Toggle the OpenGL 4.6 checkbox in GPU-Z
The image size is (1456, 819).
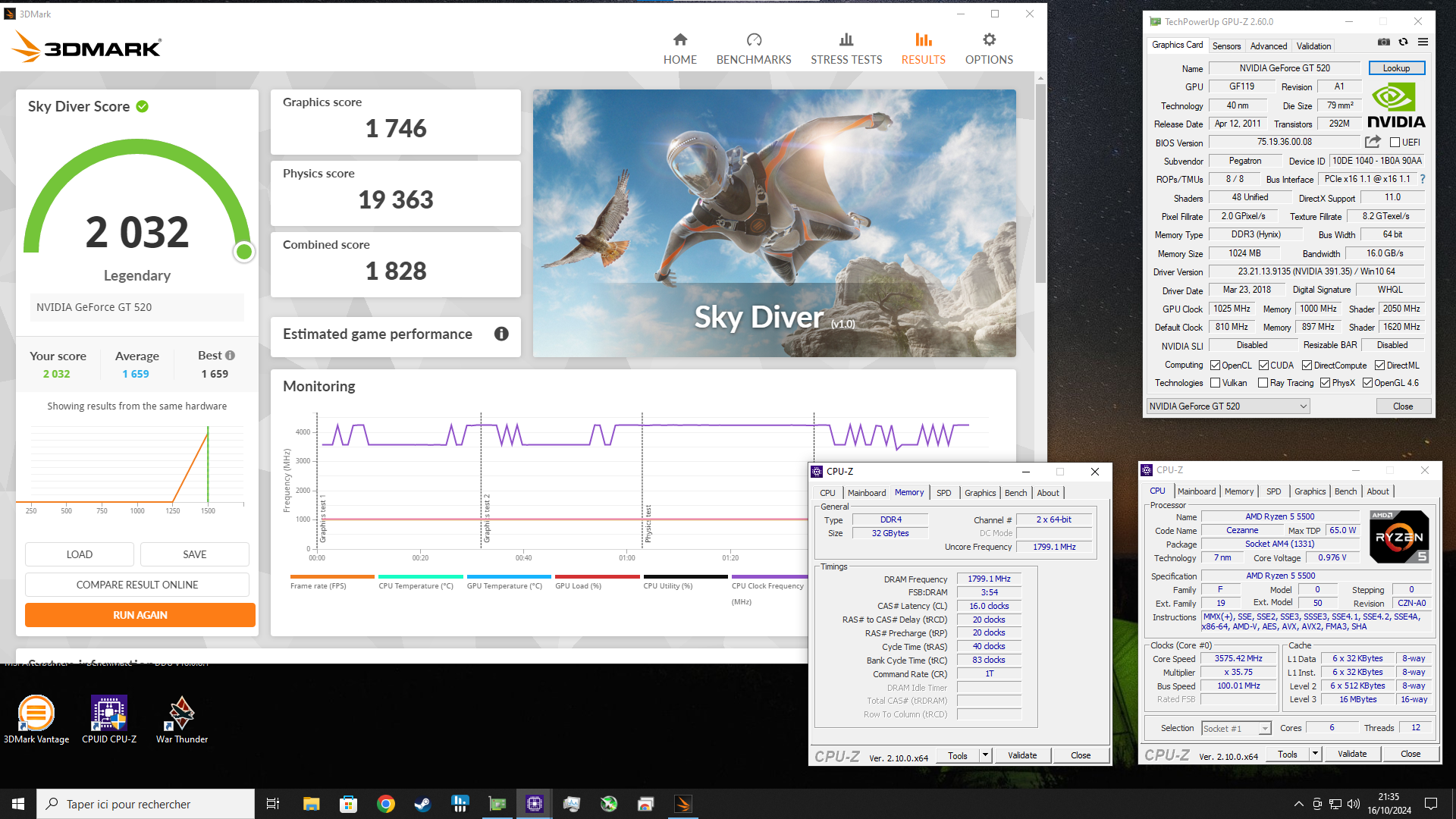1367,383
